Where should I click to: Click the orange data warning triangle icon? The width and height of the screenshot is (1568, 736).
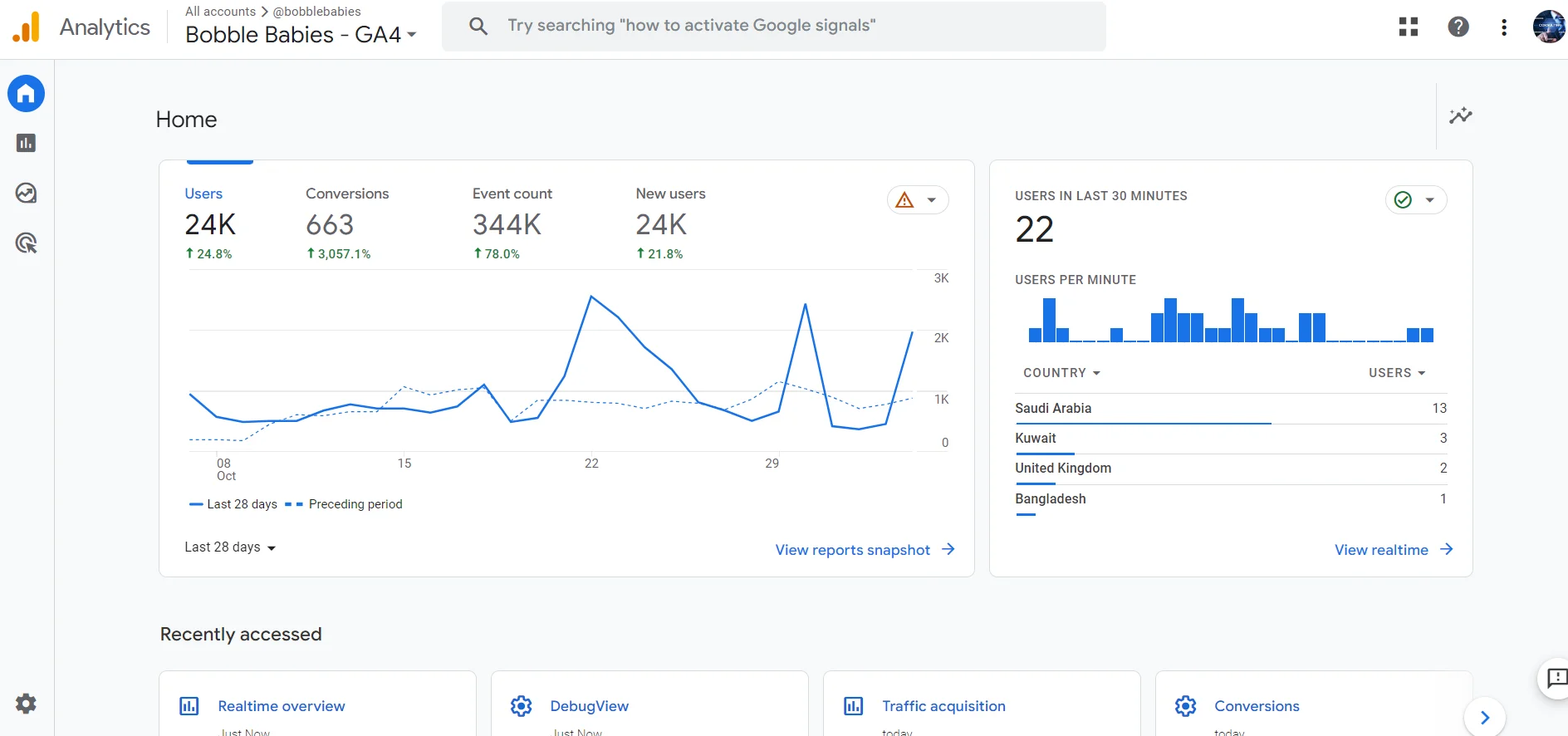point(904,200)
